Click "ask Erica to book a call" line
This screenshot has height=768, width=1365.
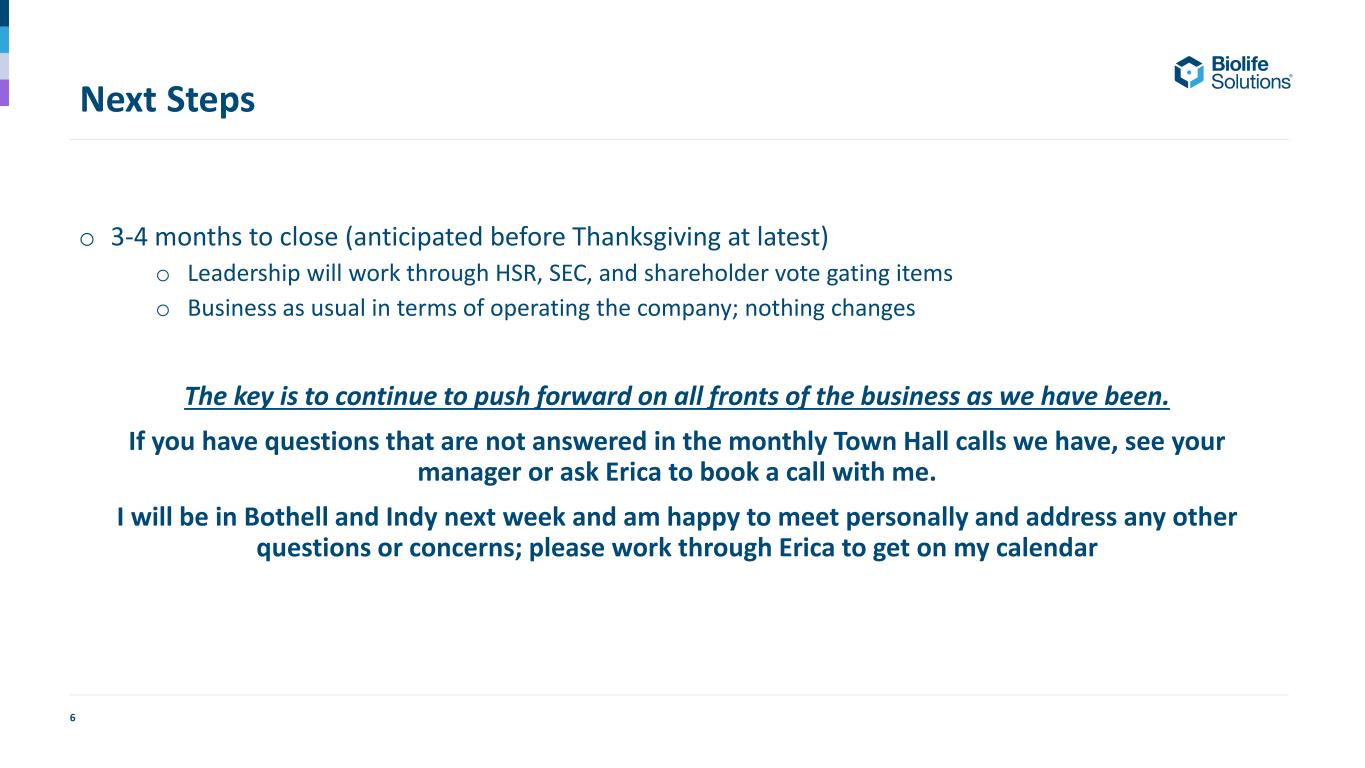point(677,472)
